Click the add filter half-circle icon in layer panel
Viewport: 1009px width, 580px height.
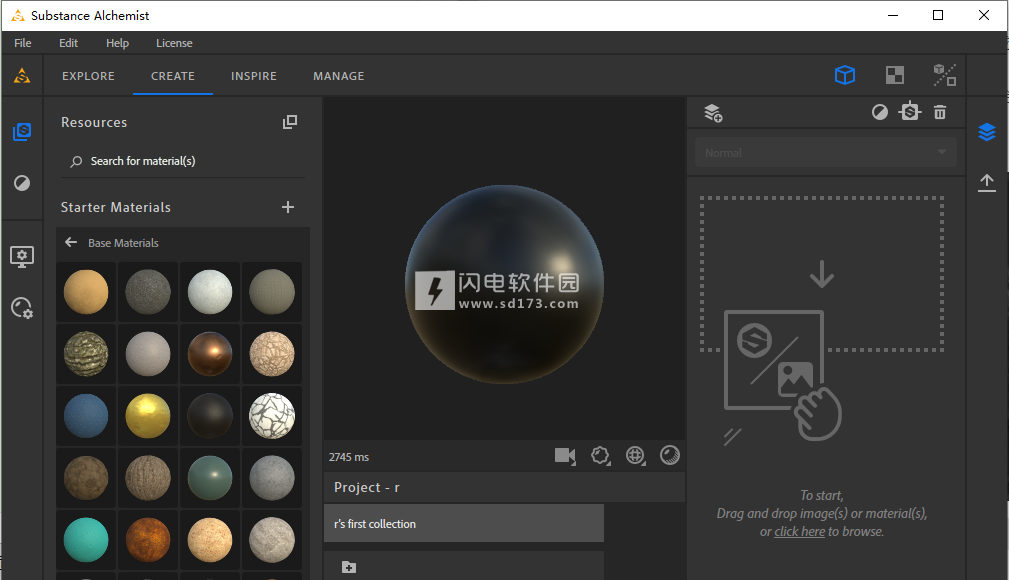pos(880,113)
